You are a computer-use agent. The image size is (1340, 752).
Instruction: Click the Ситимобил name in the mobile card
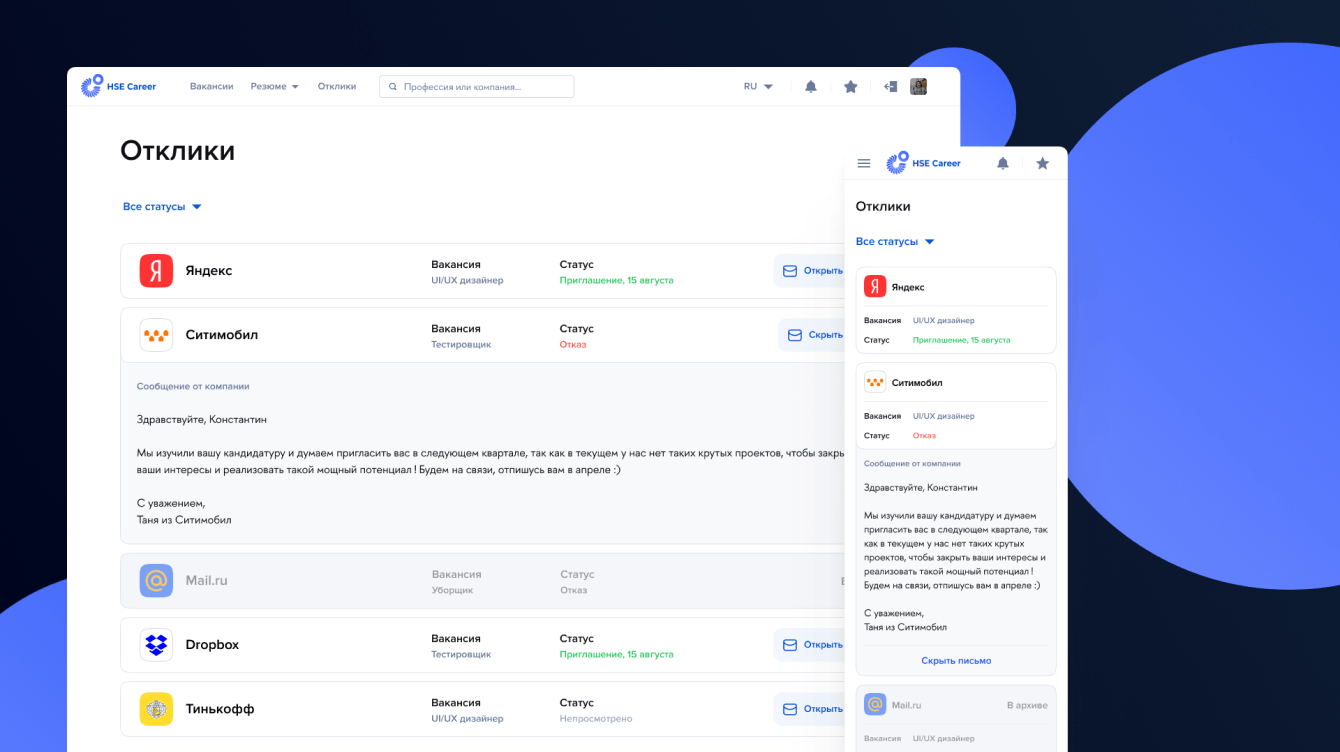pyautogui.click(x=917, y=382)
